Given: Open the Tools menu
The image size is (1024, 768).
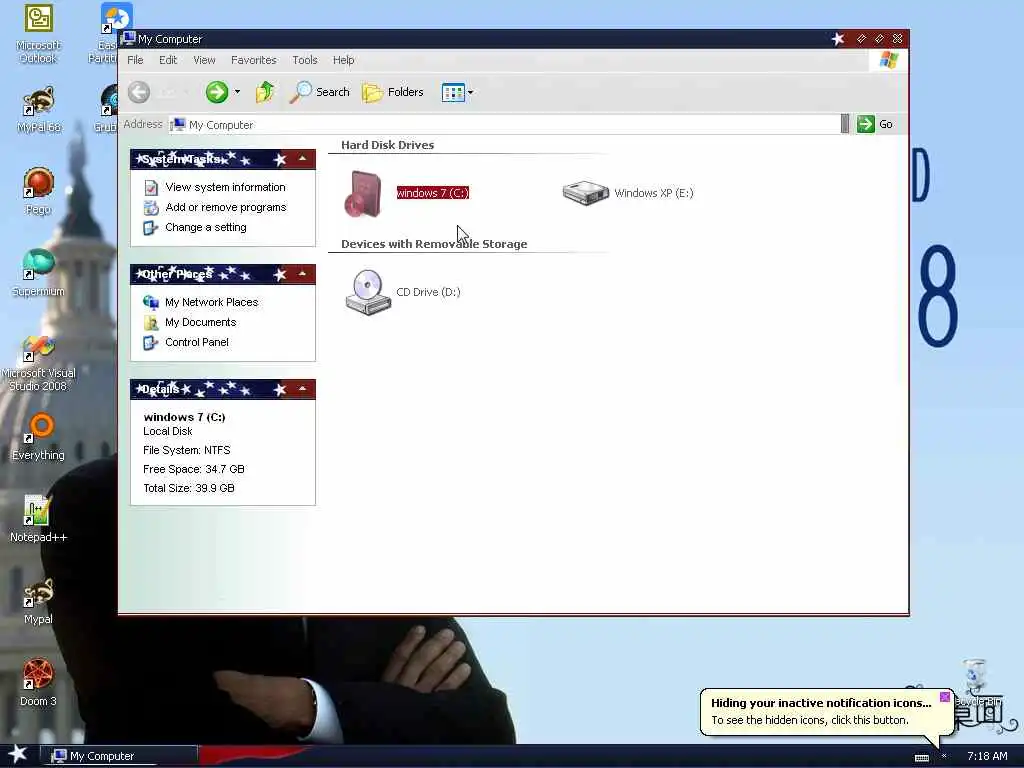Looking at the screenshot, I should [x=305, y=60].
